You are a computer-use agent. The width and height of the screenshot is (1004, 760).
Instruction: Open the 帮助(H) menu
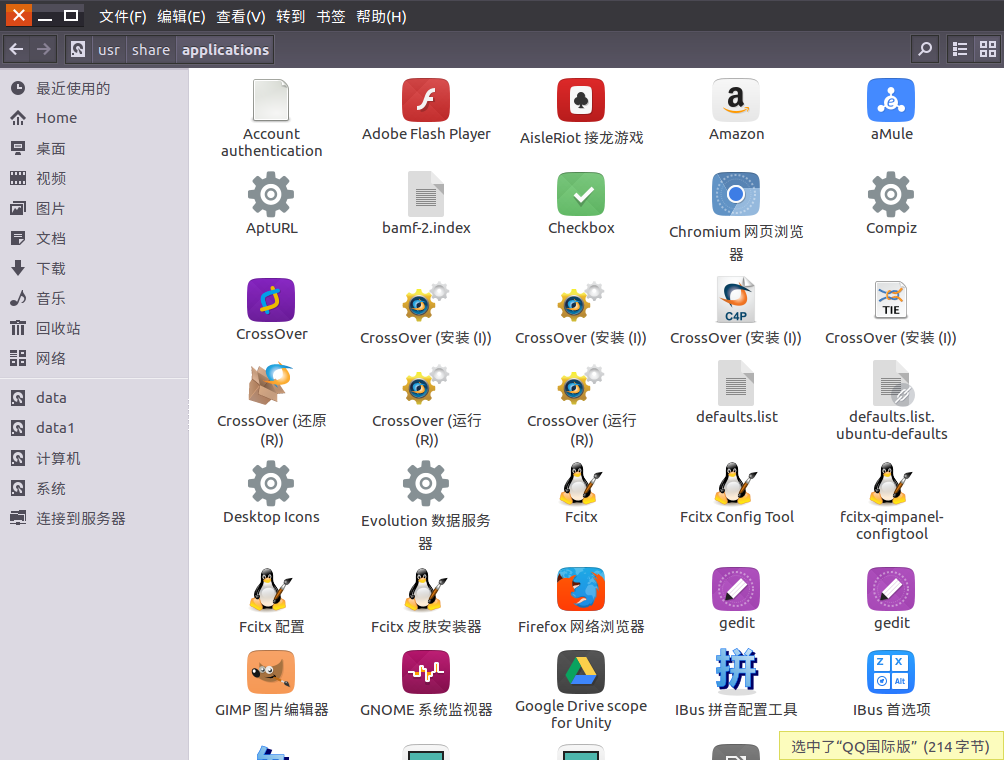pos(382,17)
